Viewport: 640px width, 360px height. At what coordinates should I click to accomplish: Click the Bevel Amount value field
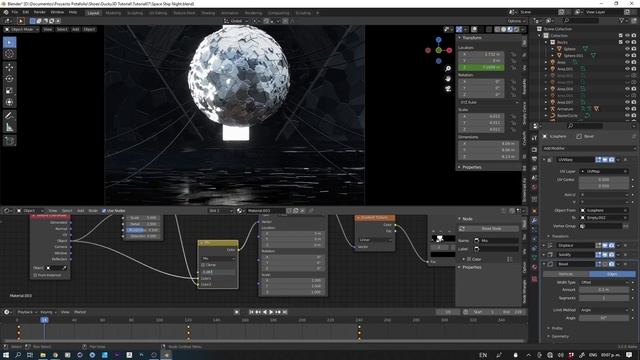click(604, 290)
